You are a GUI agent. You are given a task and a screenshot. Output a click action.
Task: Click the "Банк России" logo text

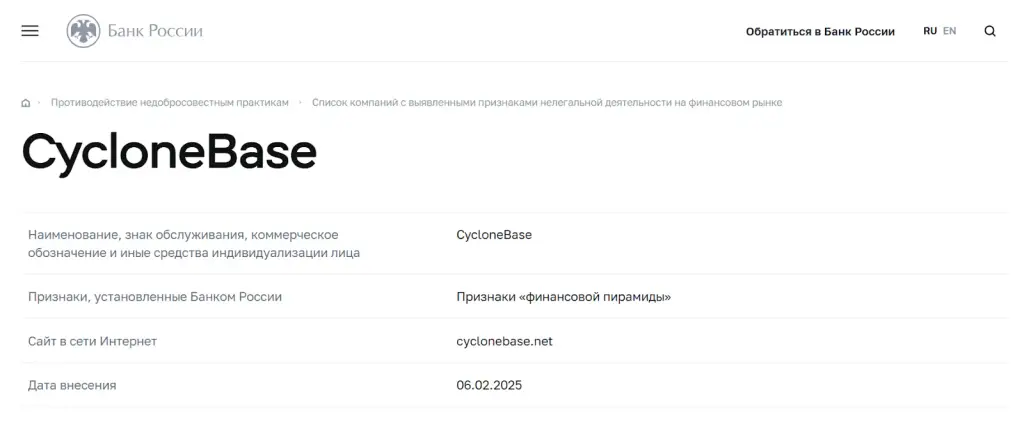155,31
